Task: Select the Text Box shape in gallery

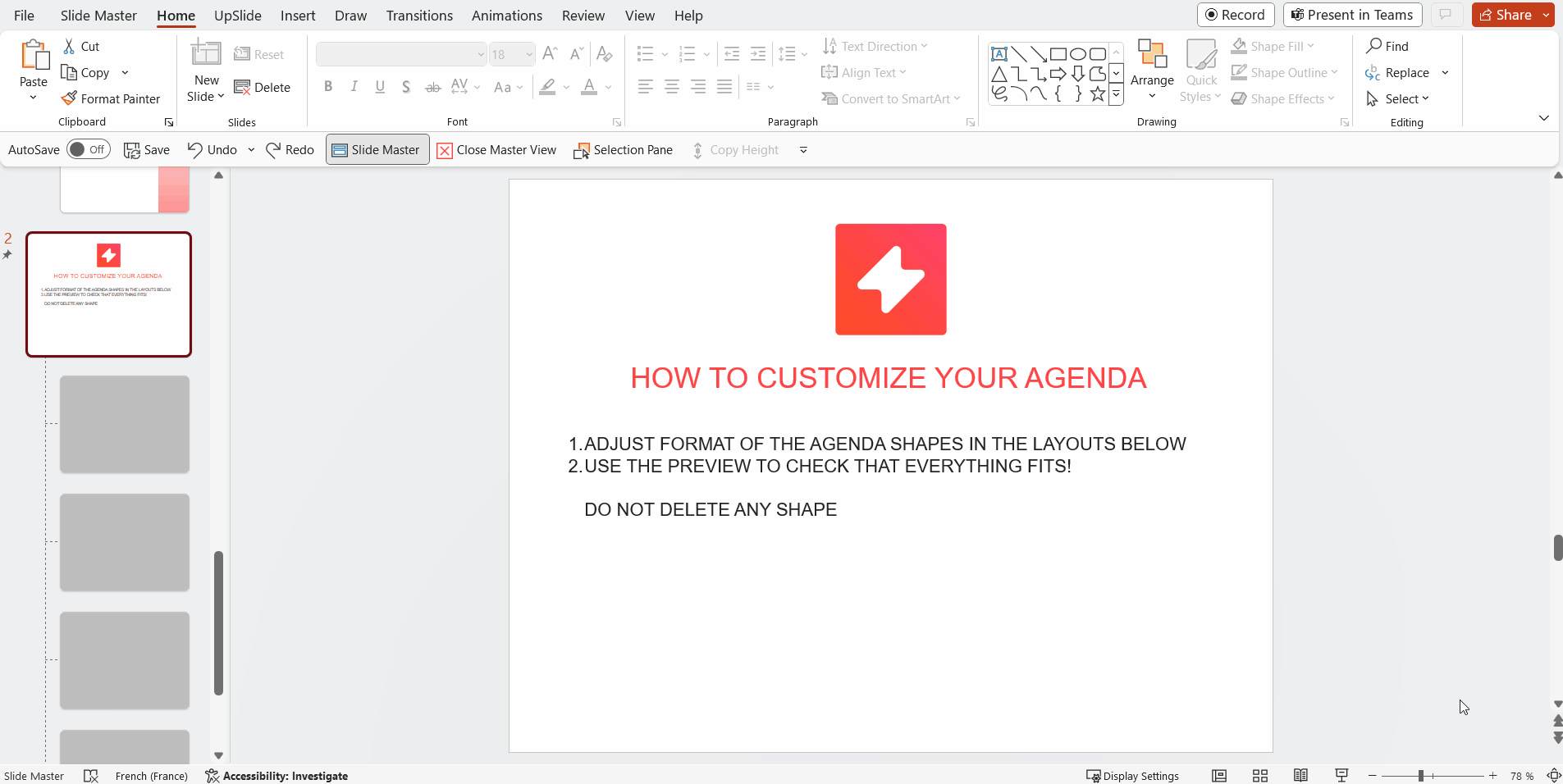Action: click(999, 54)
